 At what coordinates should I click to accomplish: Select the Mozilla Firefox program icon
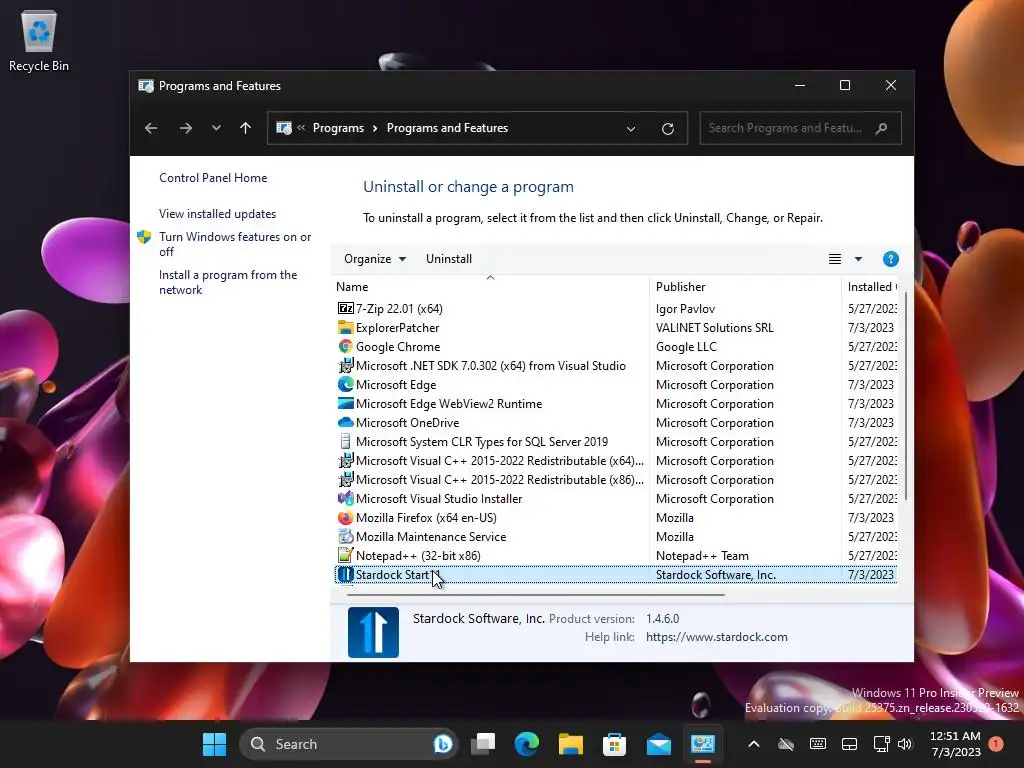point(345,517)
